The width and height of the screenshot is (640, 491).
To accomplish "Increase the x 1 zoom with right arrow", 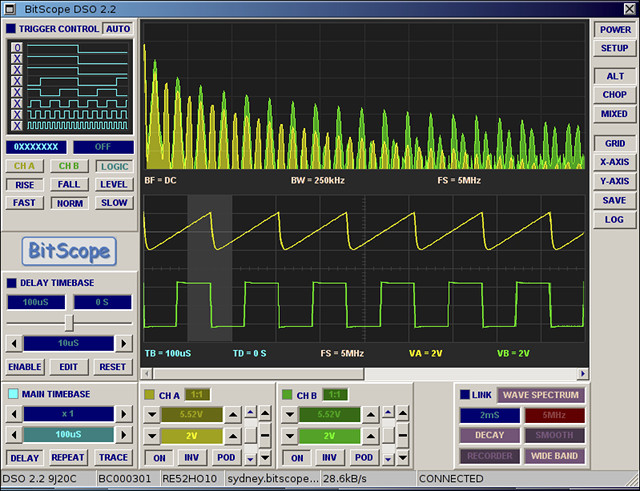I will (123, 414).
